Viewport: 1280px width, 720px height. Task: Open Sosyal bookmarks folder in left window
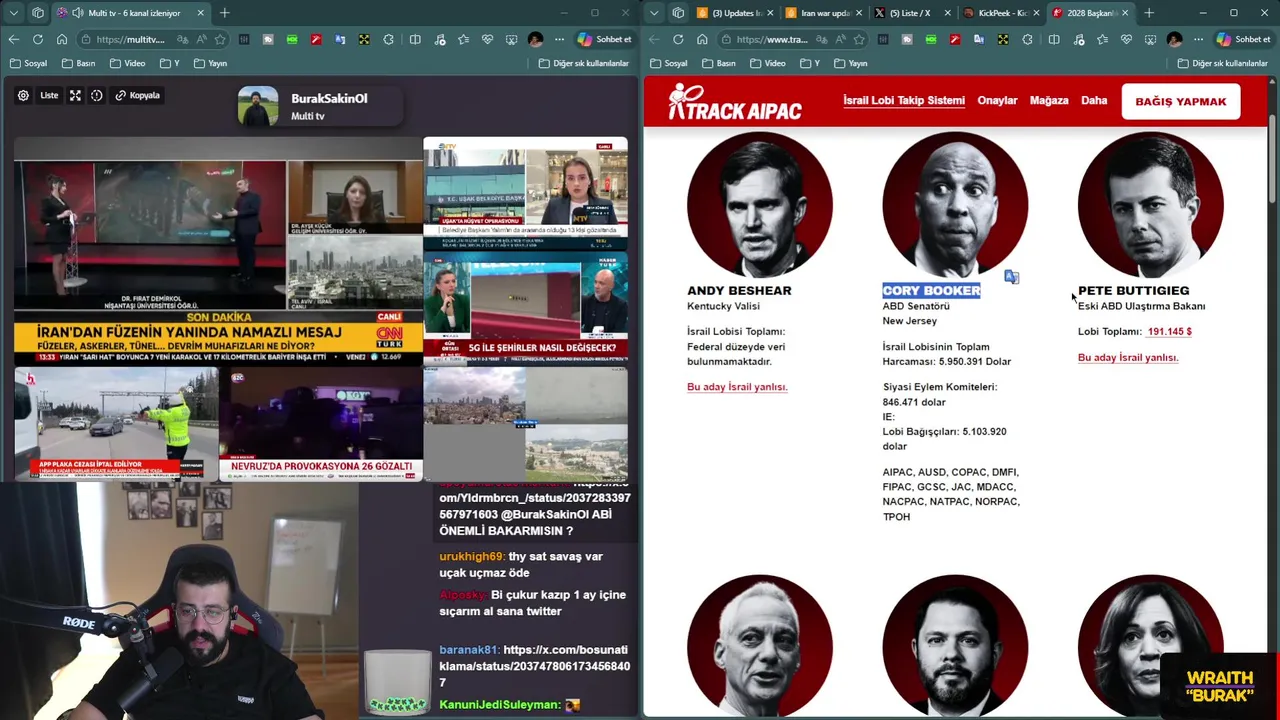(28, 63)
